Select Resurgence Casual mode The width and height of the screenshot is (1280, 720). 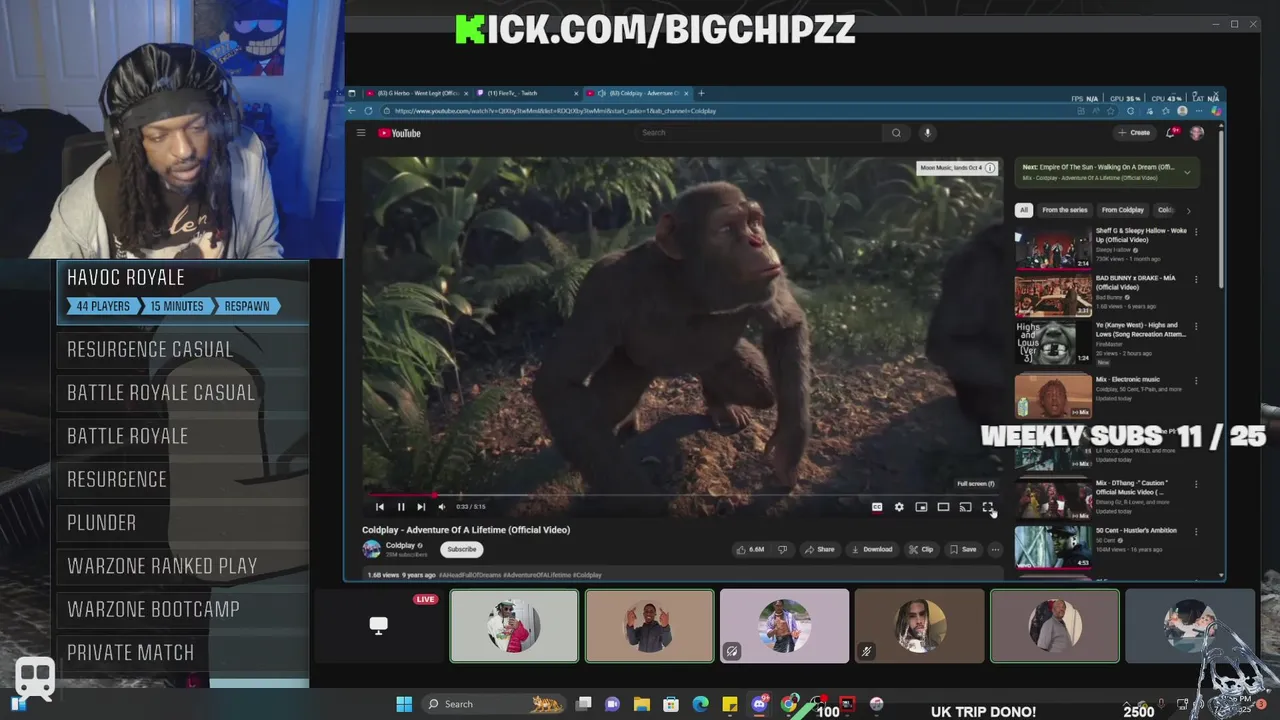pyautogui.click(x=182, y=349)
